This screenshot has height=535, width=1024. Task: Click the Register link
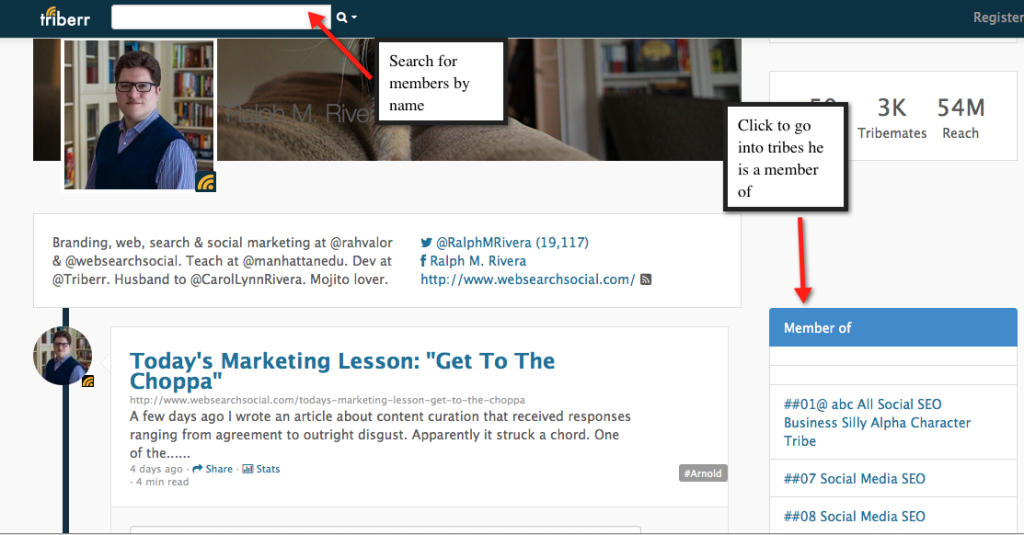coord(998,18)
